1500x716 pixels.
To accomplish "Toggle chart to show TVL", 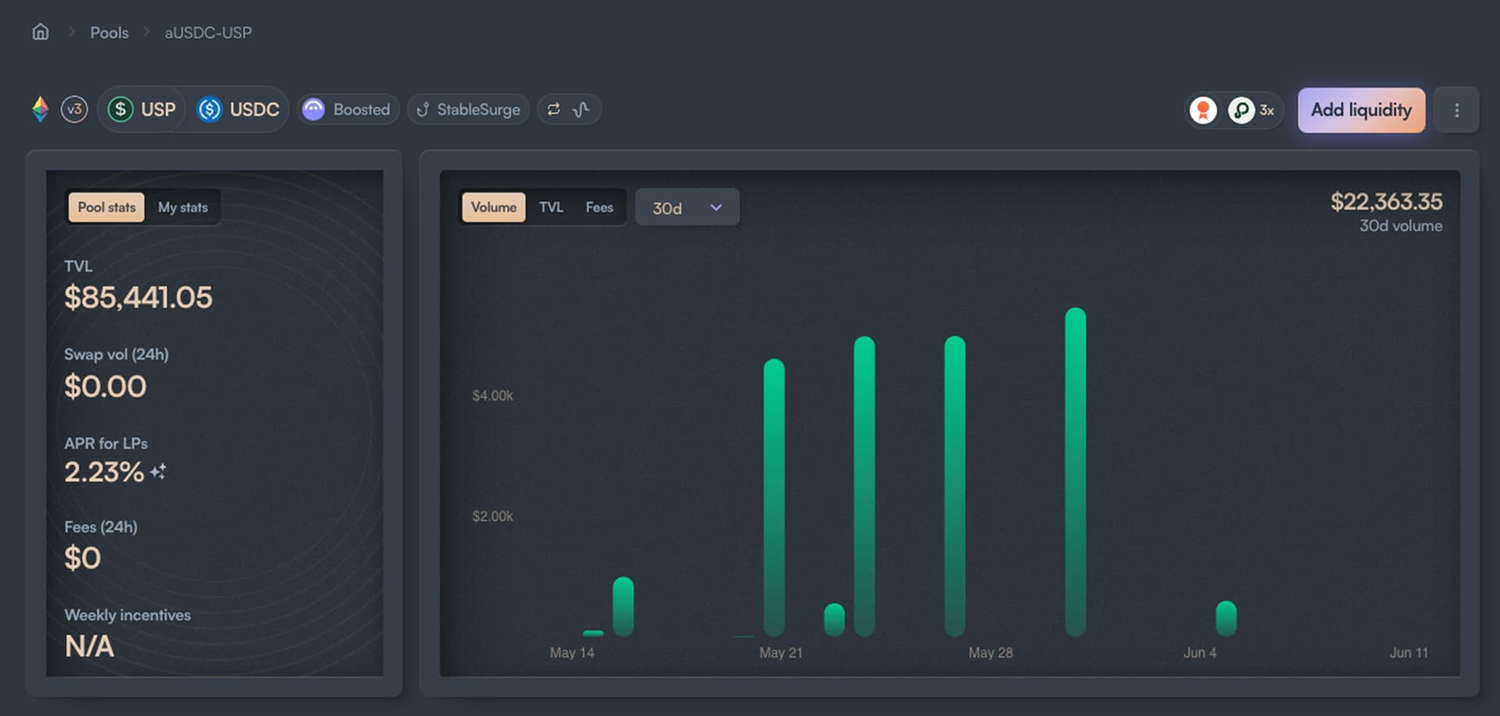I will coord(551,207).
